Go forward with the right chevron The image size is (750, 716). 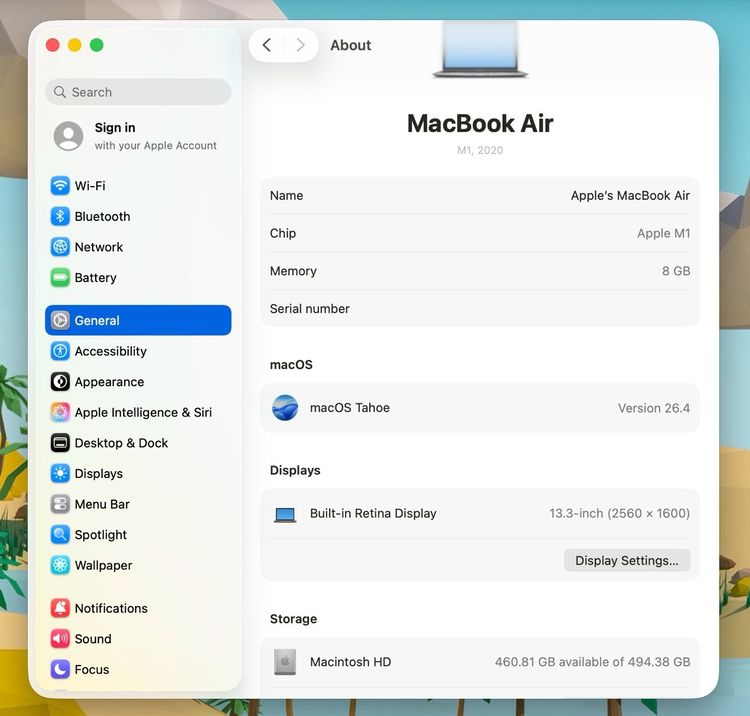300,45
